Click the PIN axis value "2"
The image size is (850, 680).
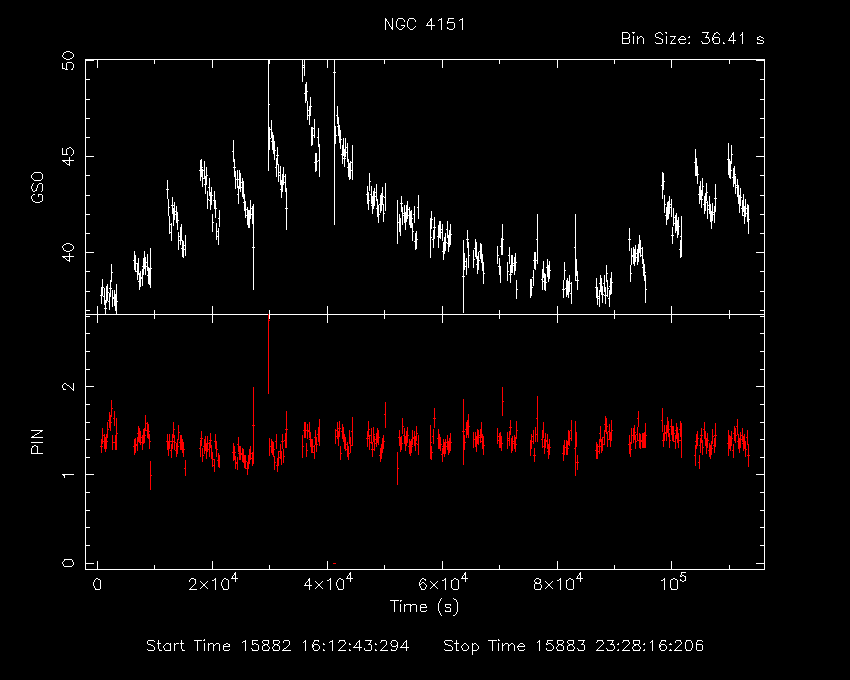68,387
